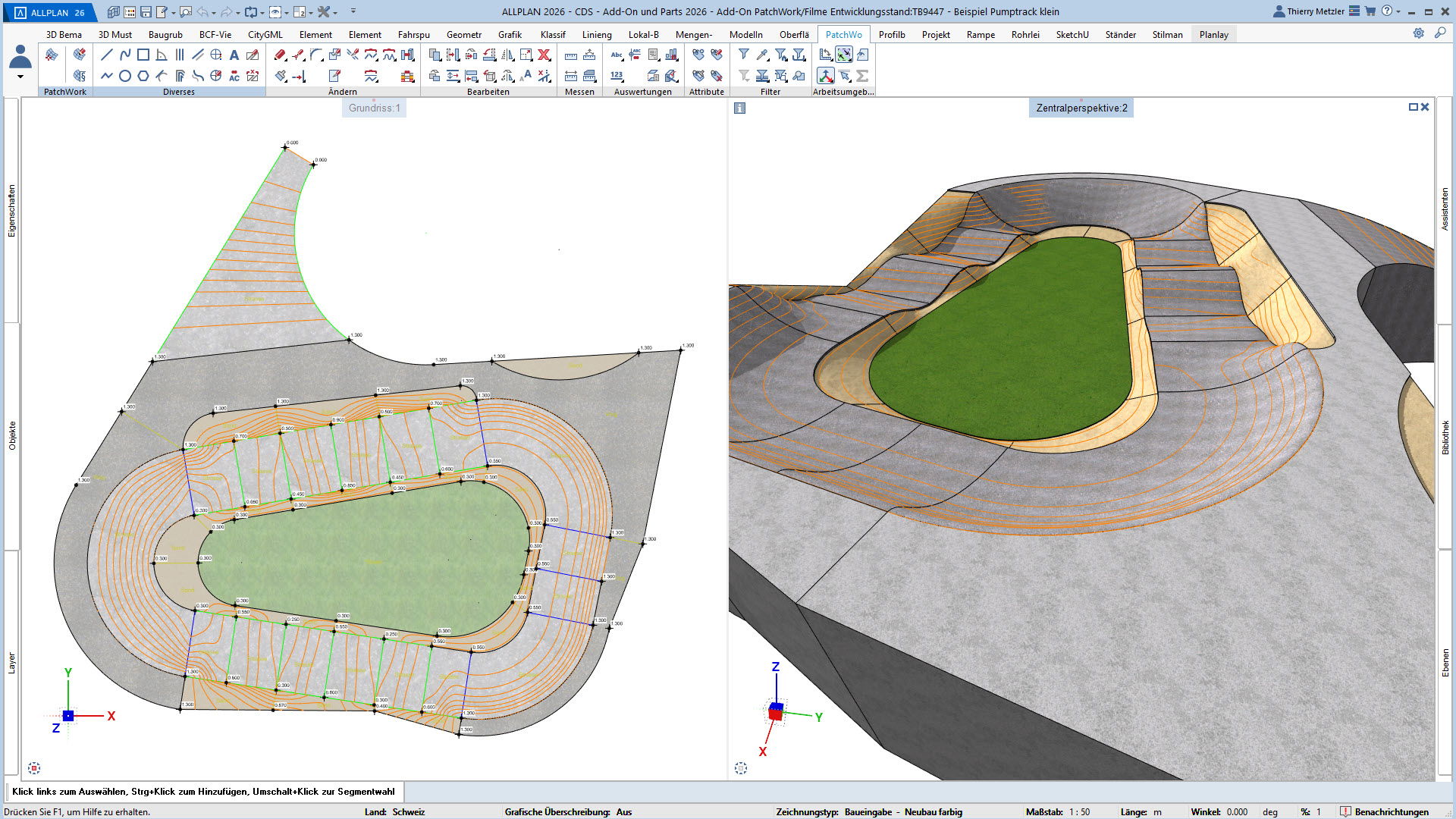Select the Line drawing tool
The height and width of the screenshot is (819, 1456).
pyautogui.click(x=107, y=55)
